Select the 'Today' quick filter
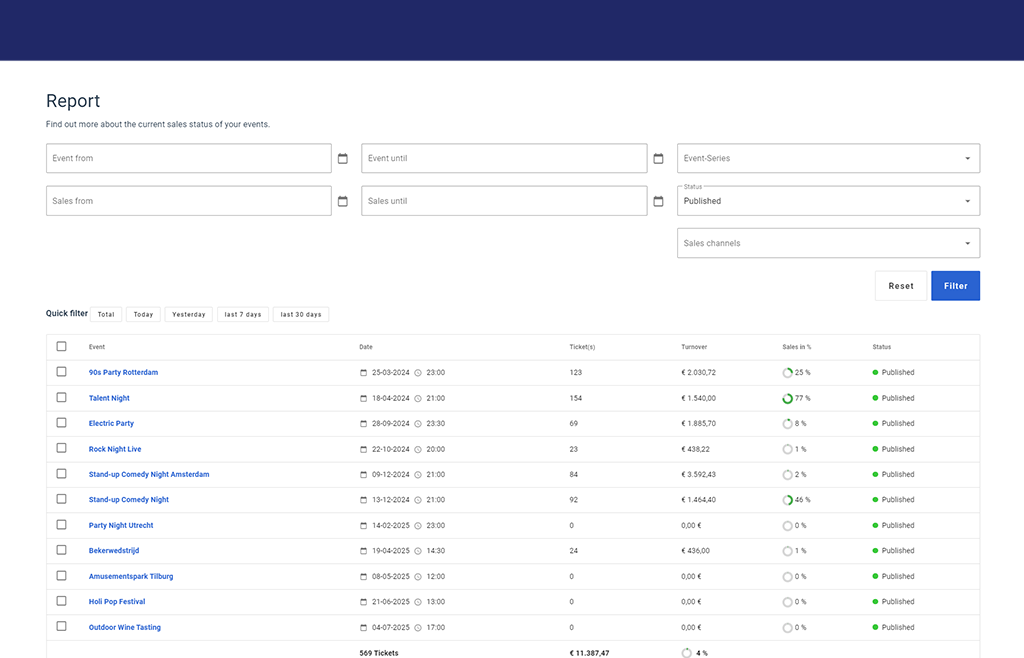1024x658 pixels. pyautogui.click(x=144, y=314)
